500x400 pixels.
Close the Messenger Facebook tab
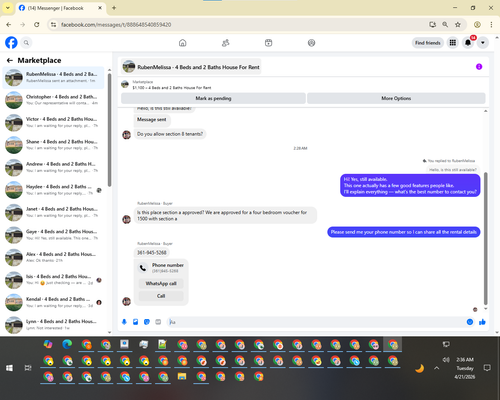100,8
